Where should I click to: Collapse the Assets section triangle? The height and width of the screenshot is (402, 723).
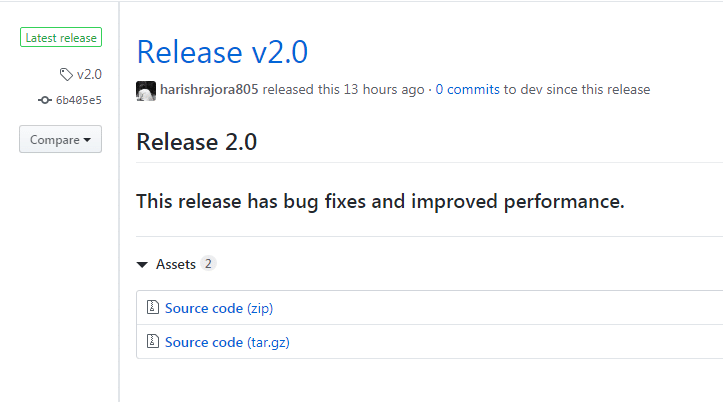click(142, 265)
